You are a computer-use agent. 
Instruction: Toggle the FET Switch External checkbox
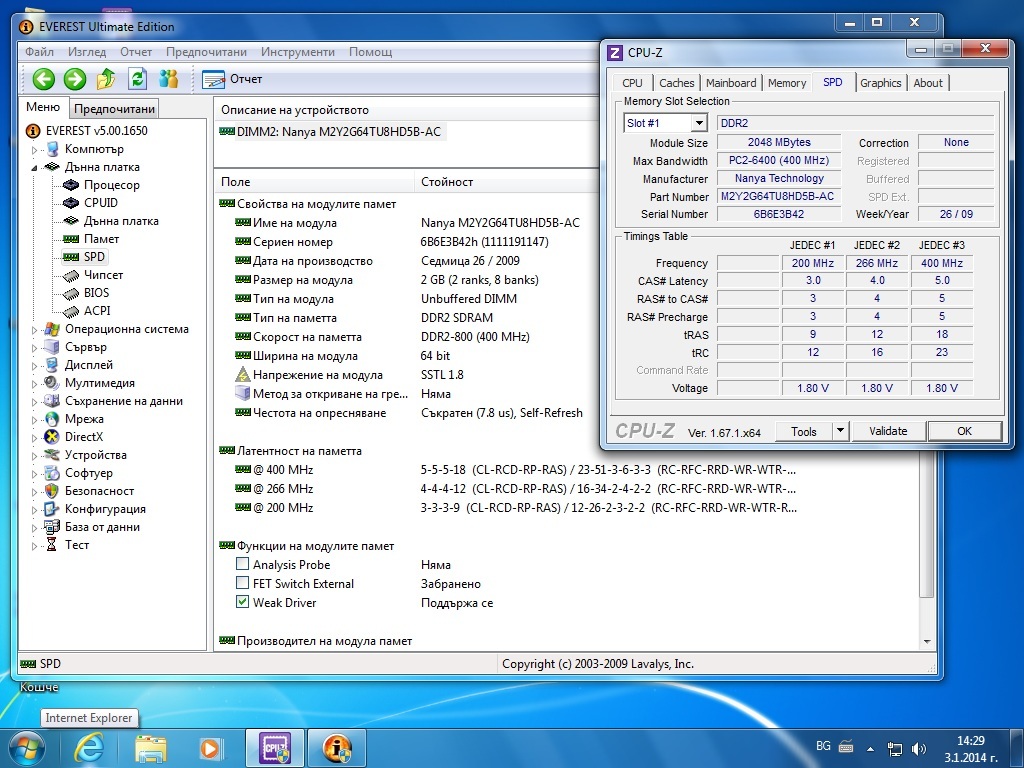point(242,583)
